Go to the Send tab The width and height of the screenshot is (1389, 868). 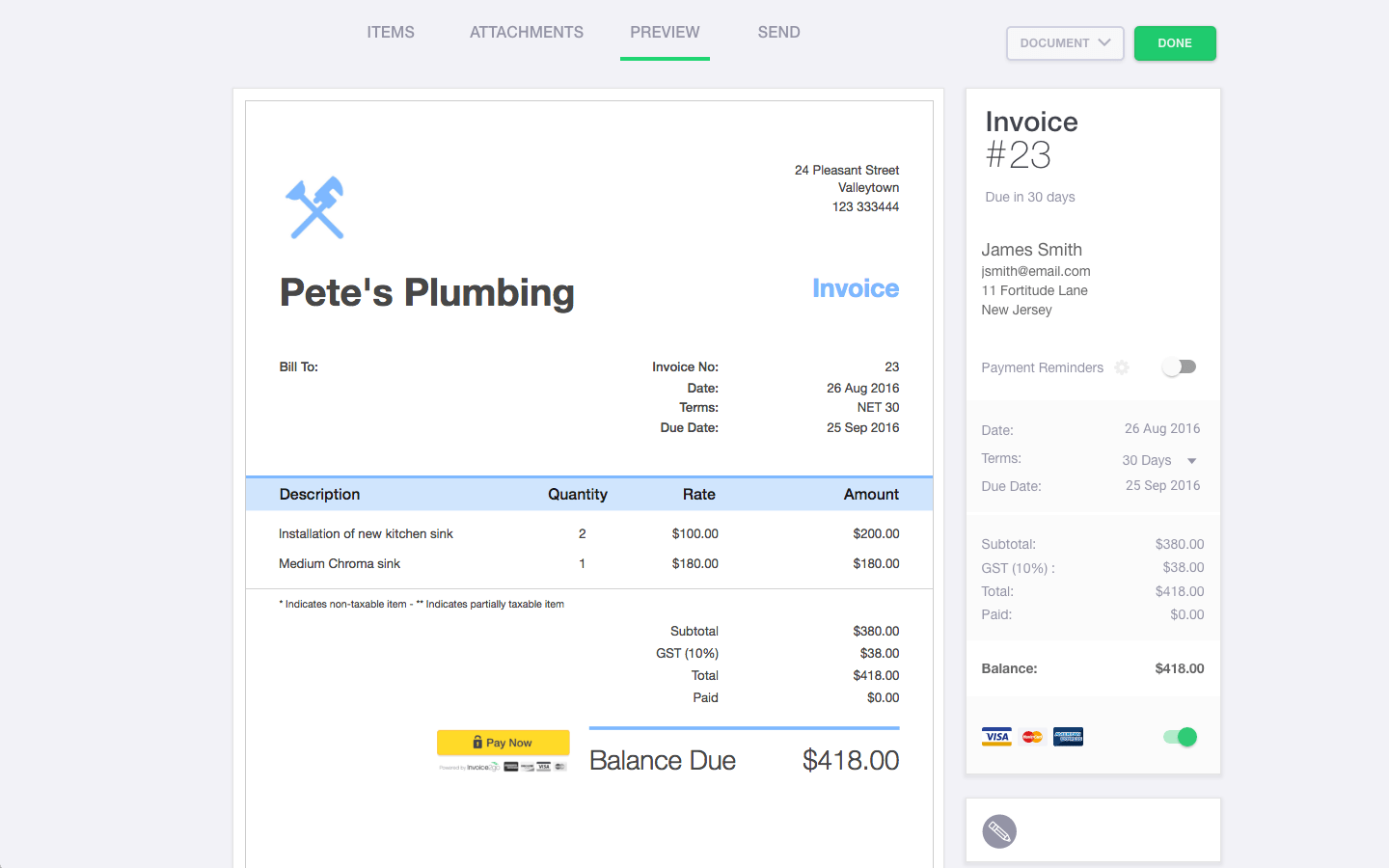pos(778,33)
